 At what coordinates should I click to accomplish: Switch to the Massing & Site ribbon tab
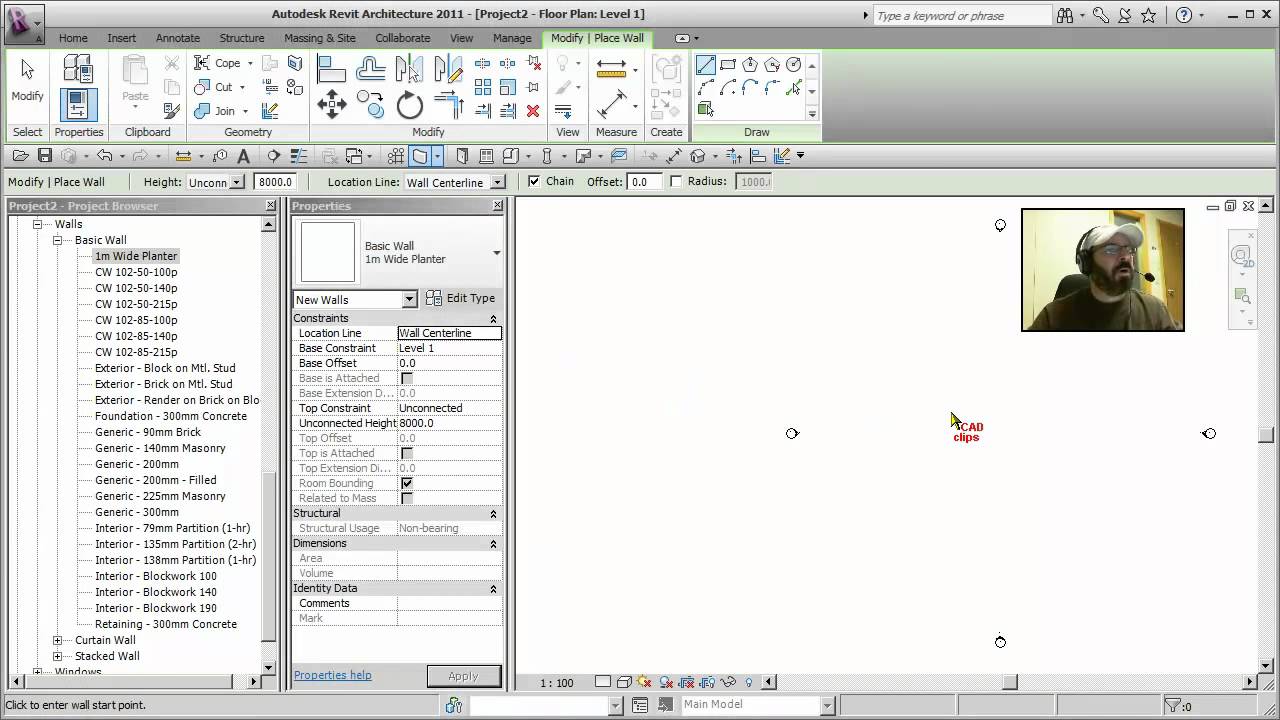click(x=320, y=38)
